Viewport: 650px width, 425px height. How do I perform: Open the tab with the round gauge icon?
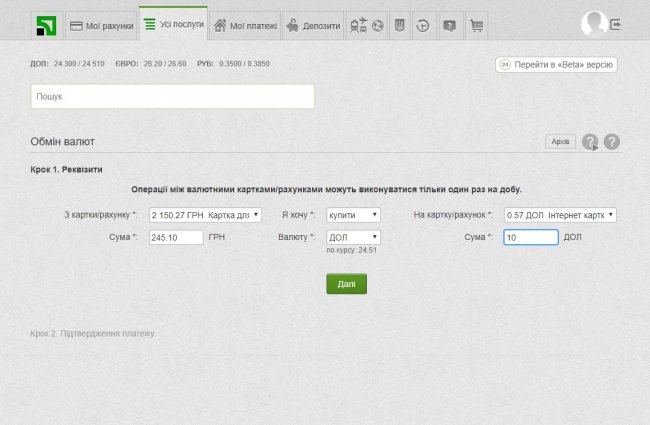(424, 26)
